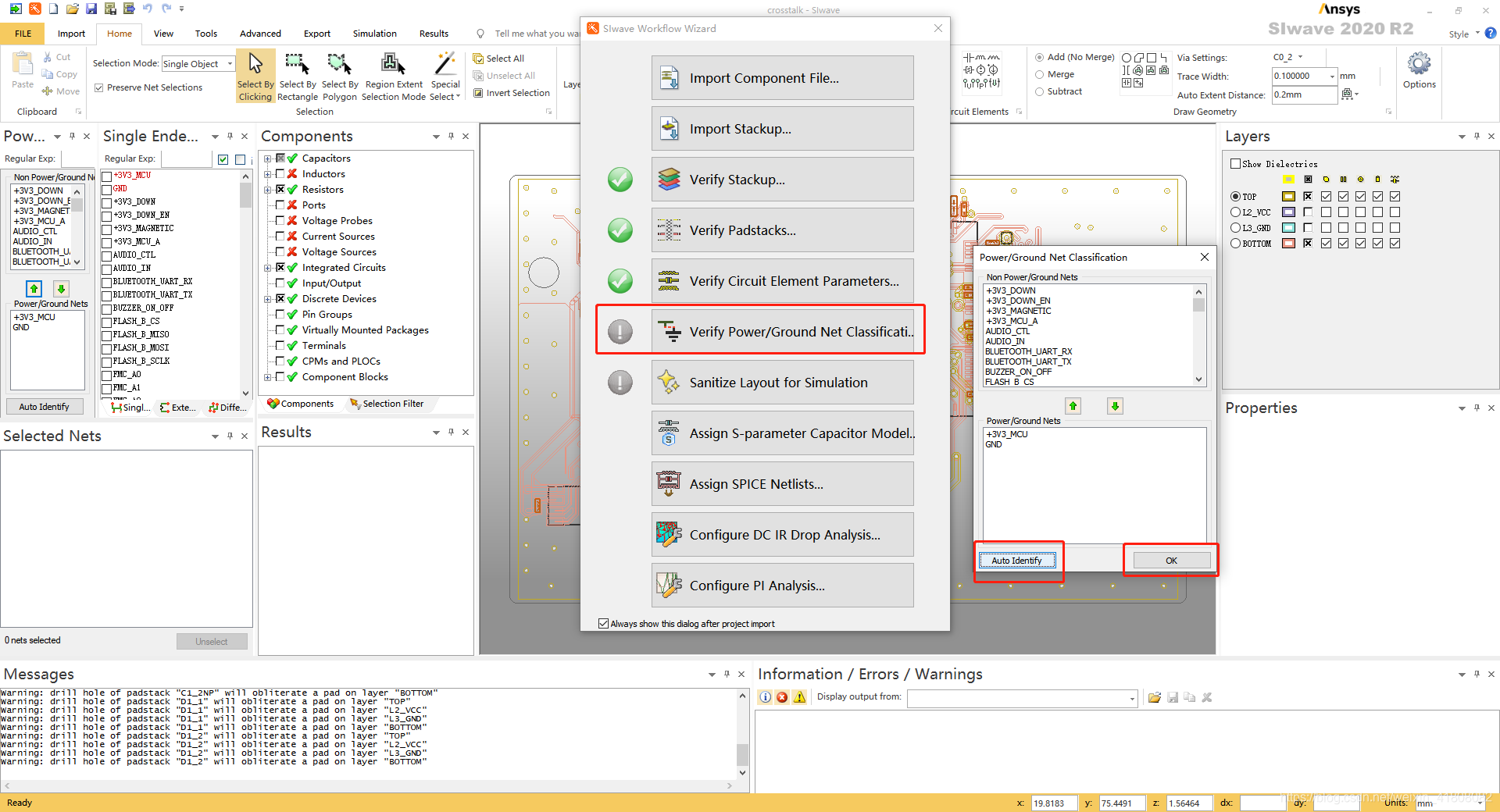Open Configure PI Analysis step
The image size is (1500, 812).
click(782, 586)
